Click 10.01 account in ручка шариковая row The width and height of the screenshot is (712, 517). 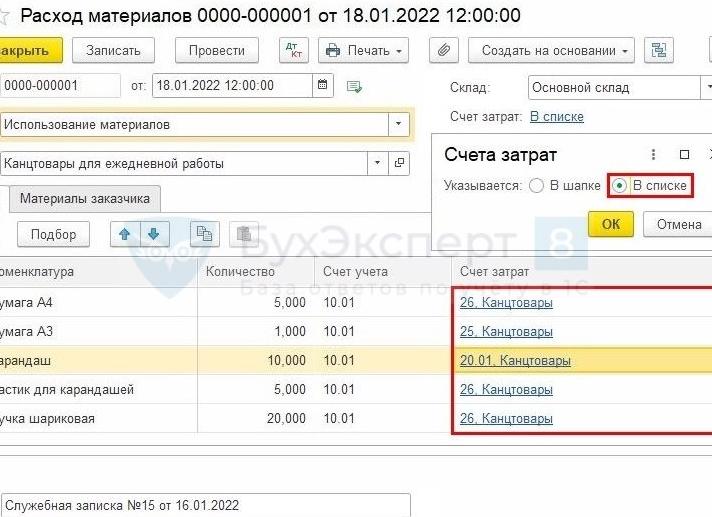point(339,419)
